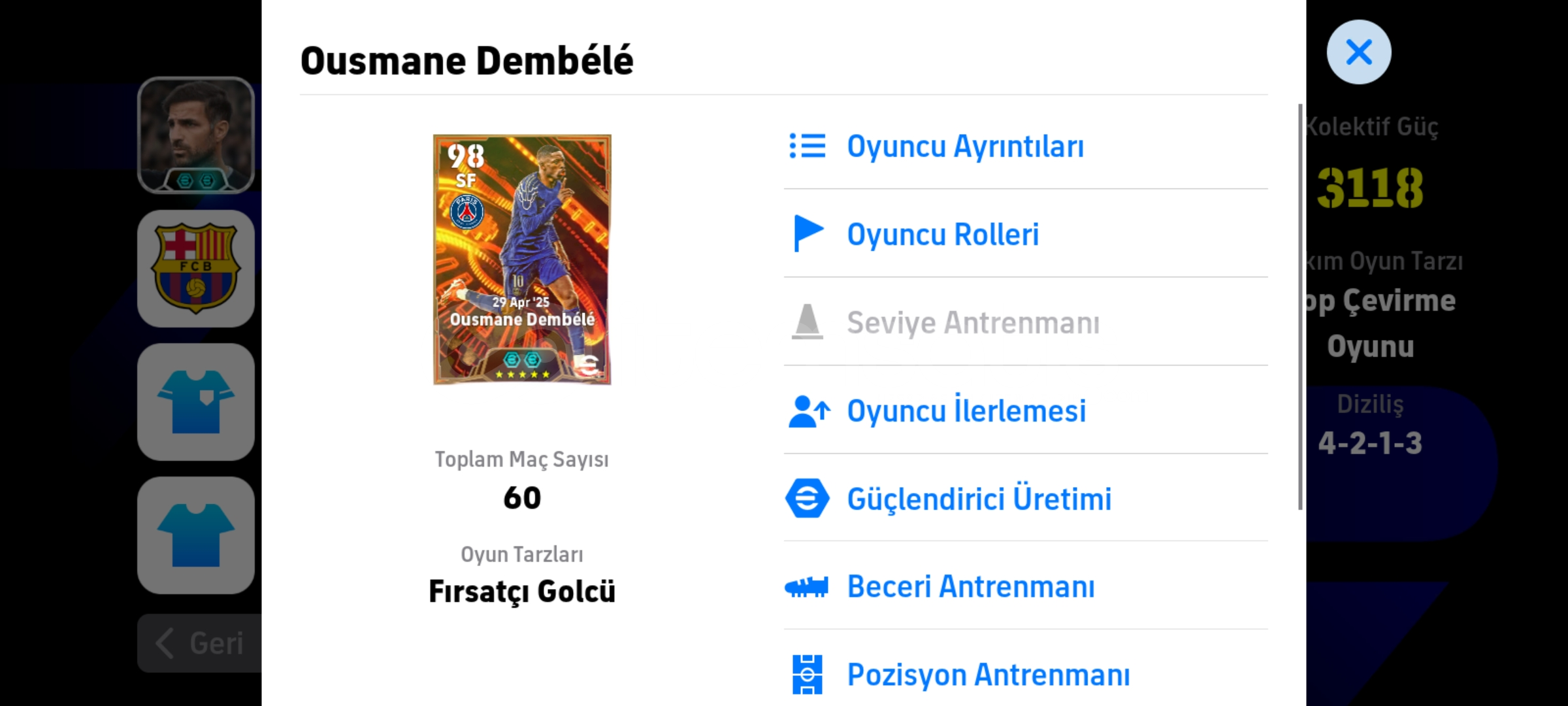This screenshot has width=1568, height=706.
Task: Click the flag icon for Oyuncu Rolleri
Action: pos(808,233)
